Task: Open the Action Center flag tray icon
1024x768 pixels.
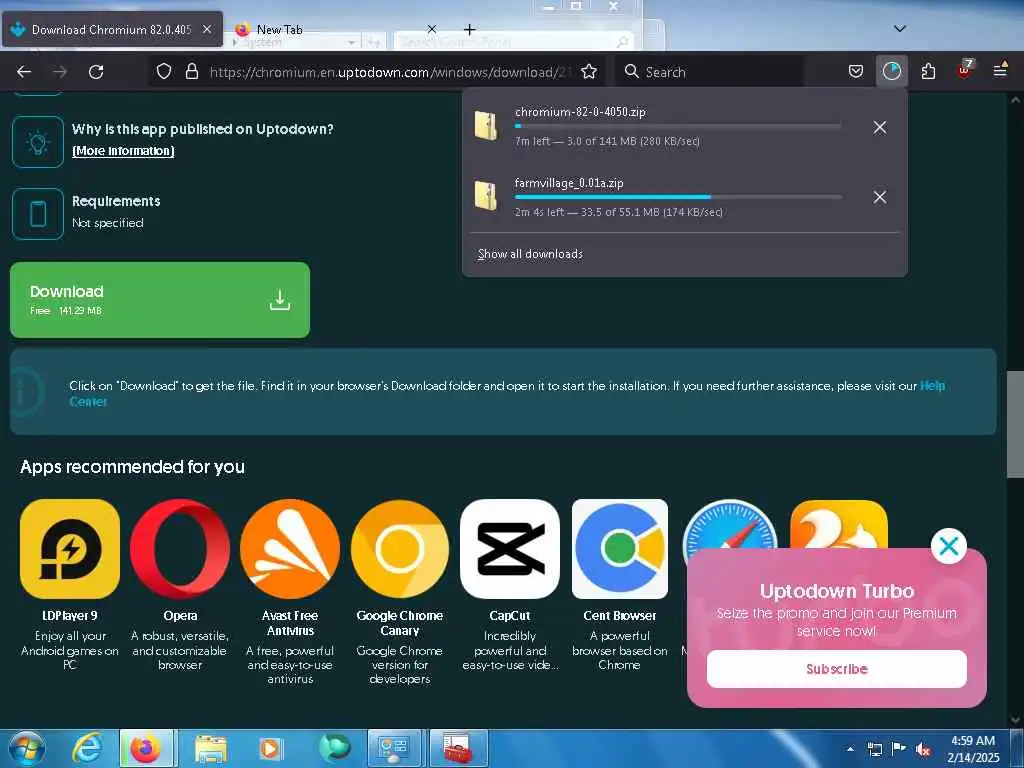Action: pyautogui.click(x=899, y=749)
